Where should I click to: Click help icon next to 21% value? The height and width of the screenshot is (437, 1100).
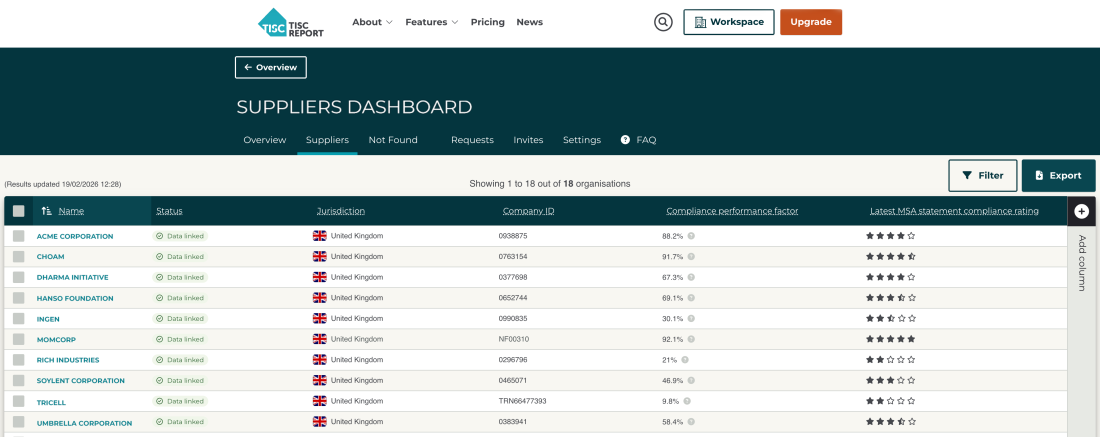[685, 360]
